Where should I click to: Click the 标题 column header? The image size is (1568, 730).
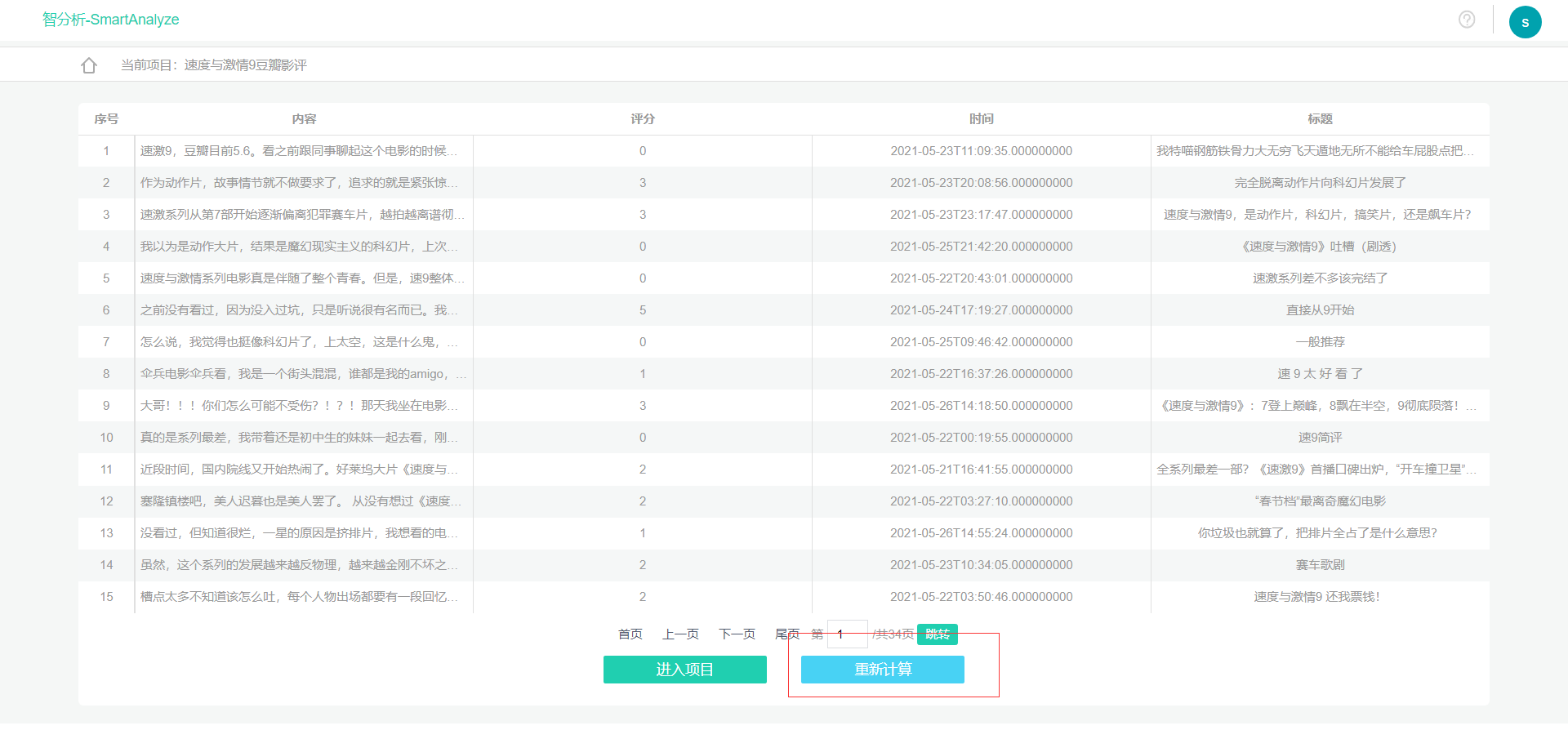[1321, 119]
